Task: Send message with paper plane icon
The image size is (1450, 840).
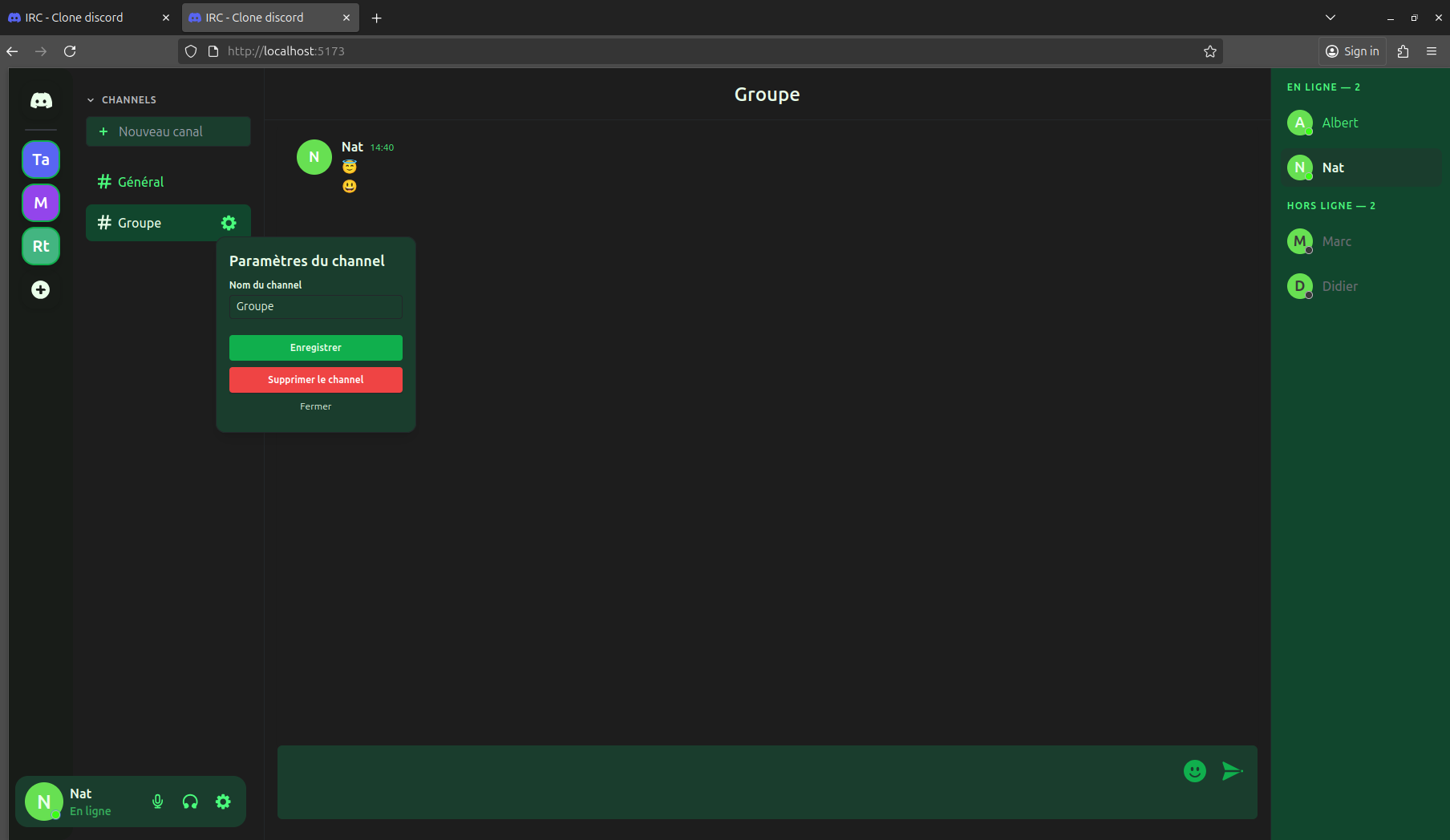Action: pyautogui.click(x=1231, y=771)
